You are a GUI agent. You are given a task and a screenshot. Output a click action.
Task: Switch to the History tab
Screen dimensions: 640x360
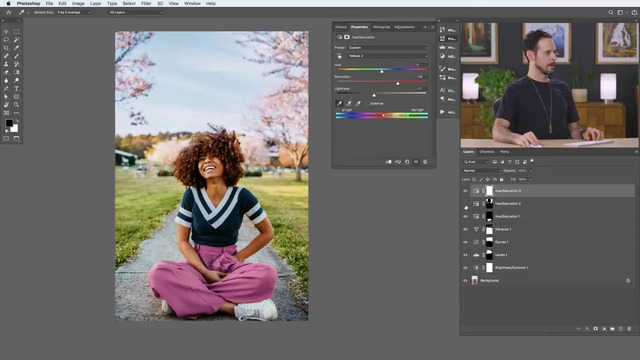click(341, 27)
